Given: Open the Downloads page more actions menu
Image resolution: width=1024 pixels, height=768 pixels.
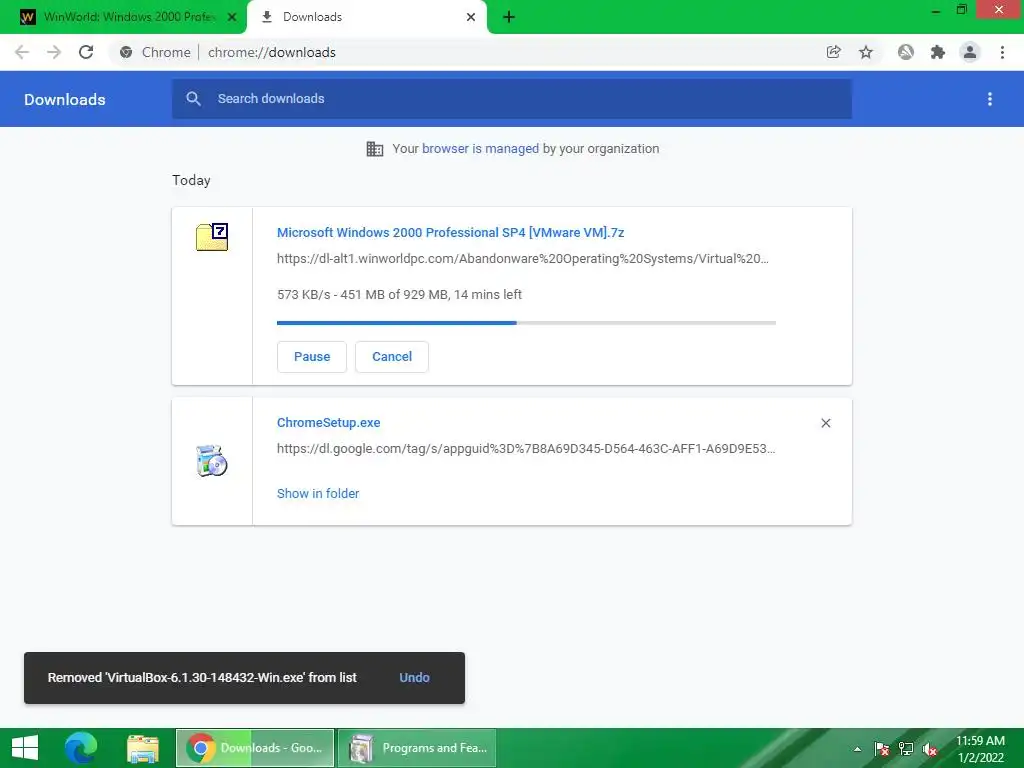Looking at the screenshot, I should click(x=990, y=99).
